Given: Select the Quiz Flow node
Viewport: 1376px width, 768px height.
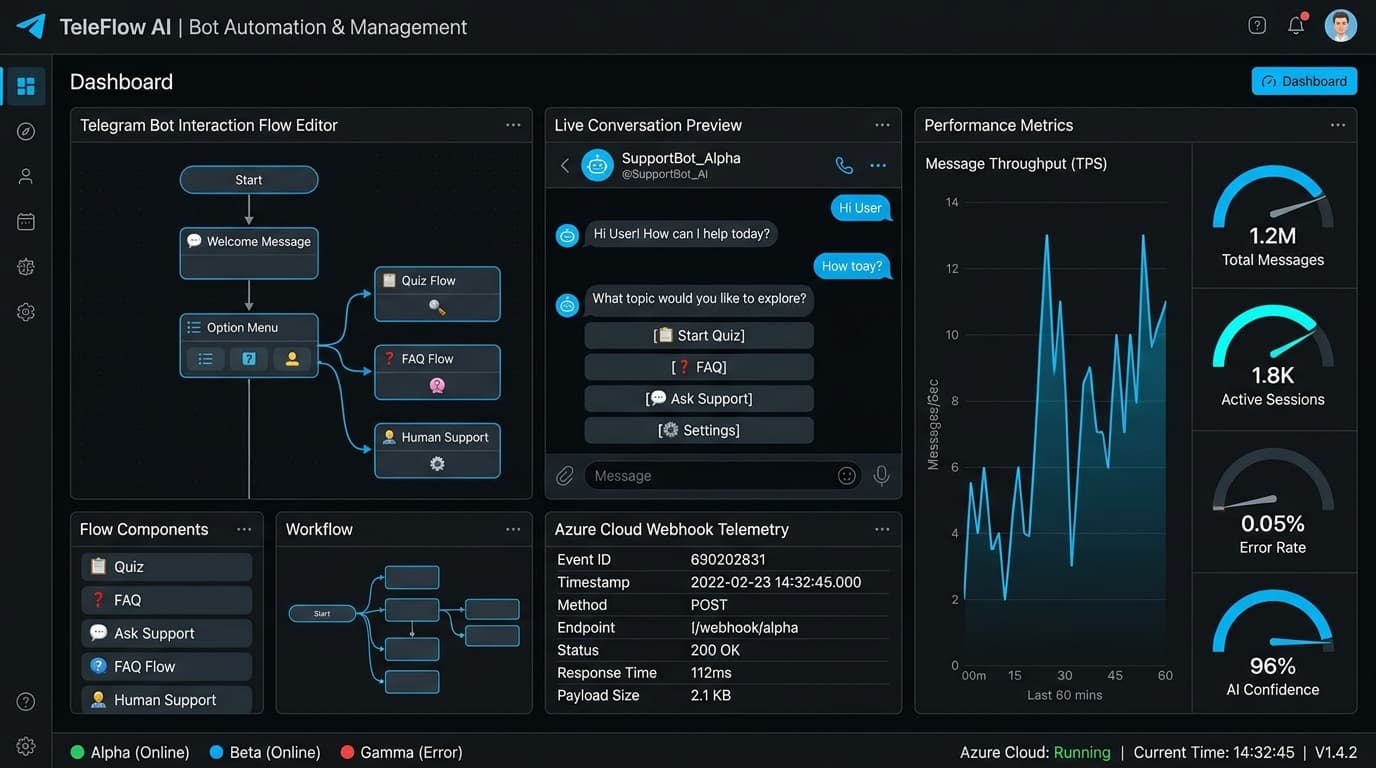Looking at the screenshot, I should pyautogui.click(x=437, y=294).
